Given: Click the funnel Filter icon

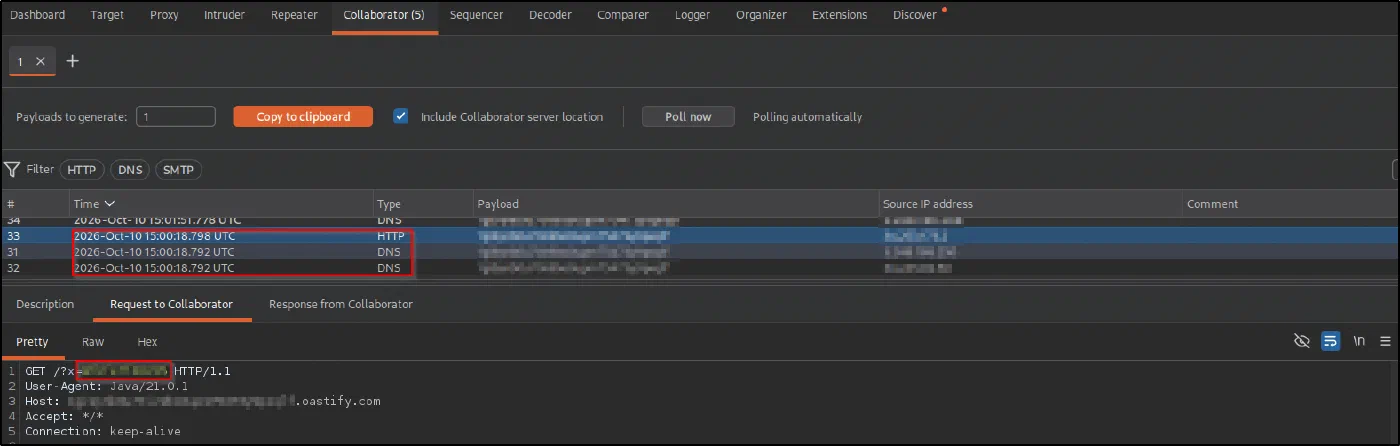Looking at the screenshot, I should [12, 169].
